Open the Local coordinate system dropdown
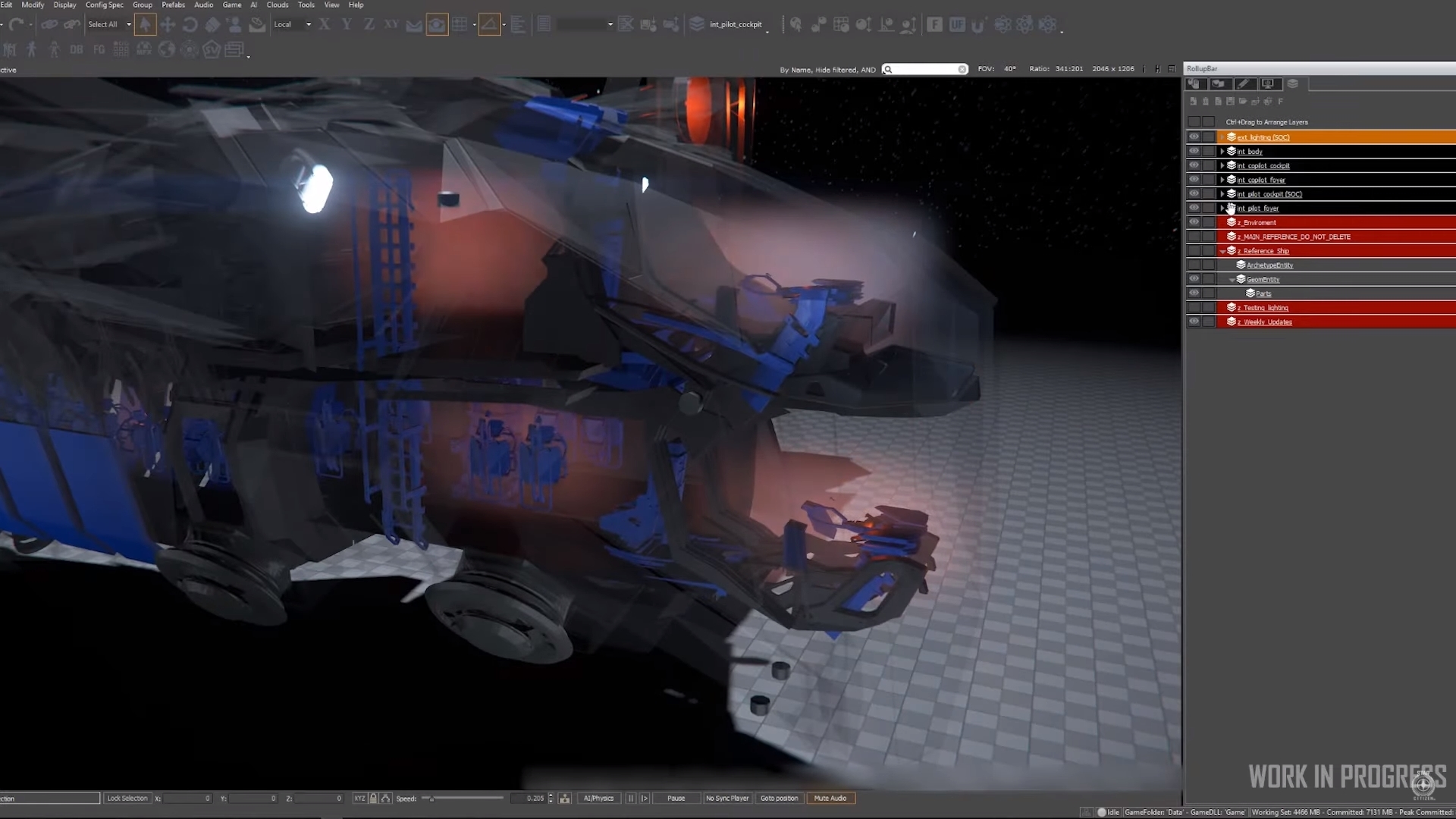 tap(293, 24)
